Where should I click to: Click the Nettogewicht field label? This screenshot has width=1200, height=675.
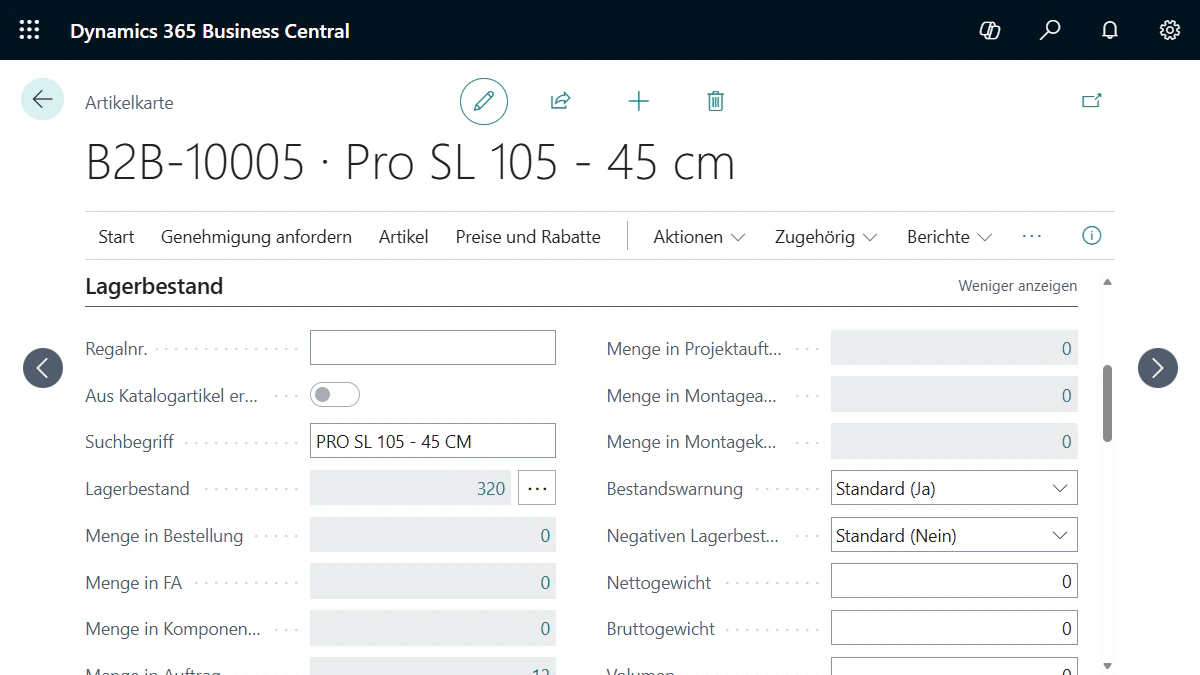pyautogui.click(x=659, y=582)
